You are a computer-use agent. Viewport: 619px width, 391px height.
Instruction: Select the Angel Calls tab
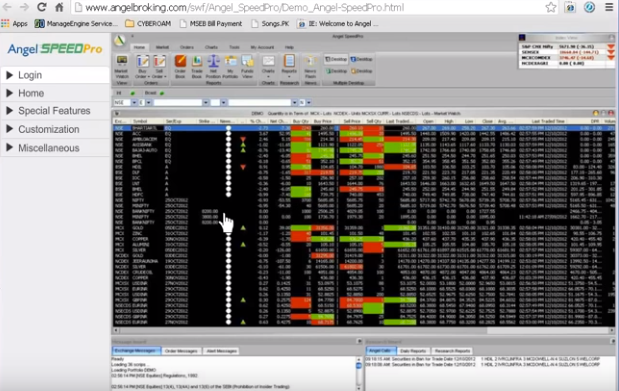[381, 351]
